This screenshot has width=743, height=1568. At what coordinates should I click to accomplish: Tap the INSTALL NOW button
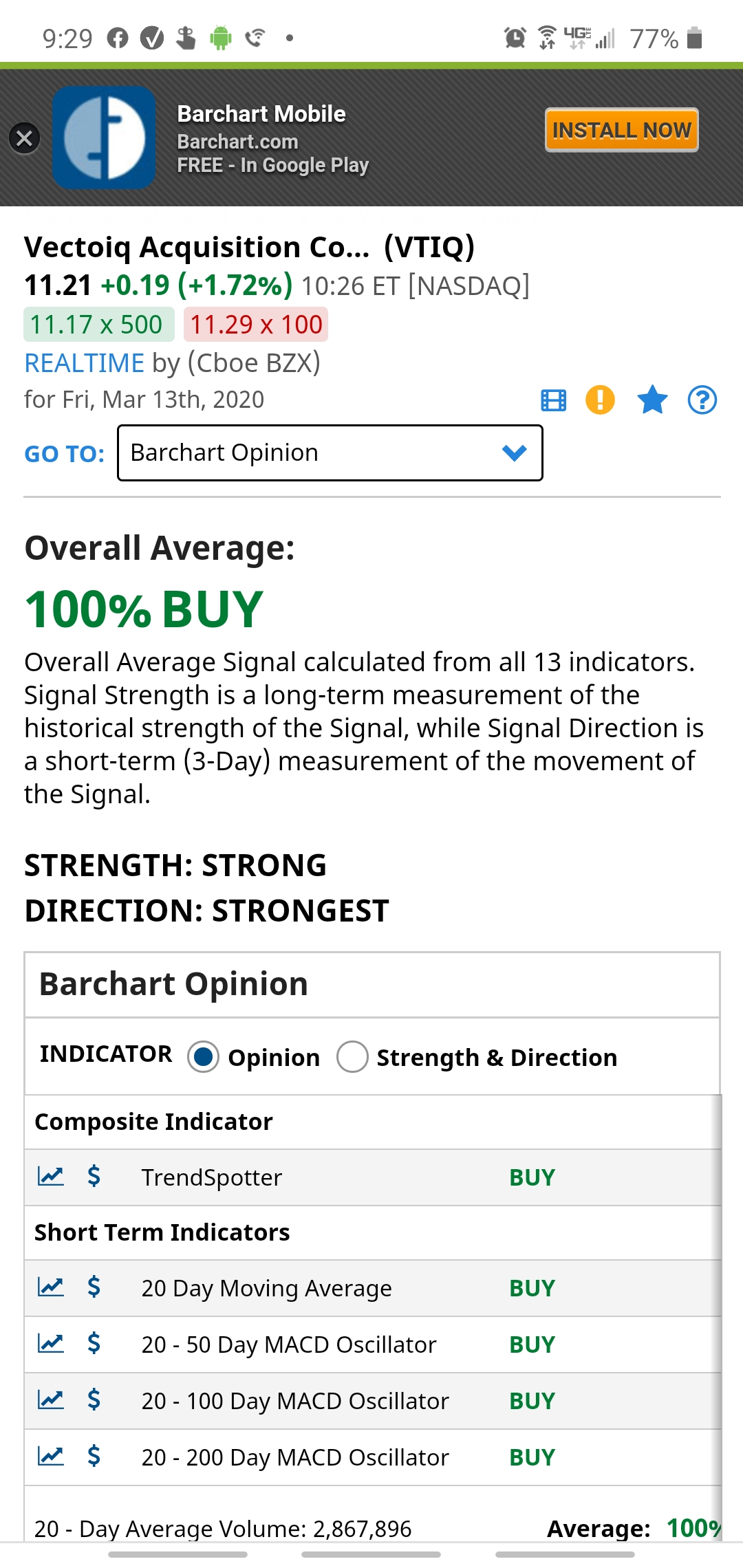(x=622, y=130)
